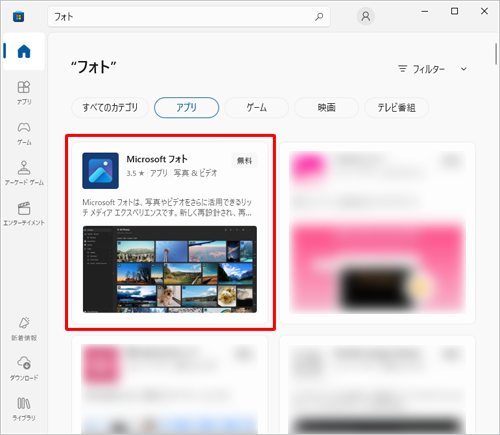Screen dimensions: 500x435
Task: Click the Microsoft フォト screenshot preview
Action: pos(170,269)
